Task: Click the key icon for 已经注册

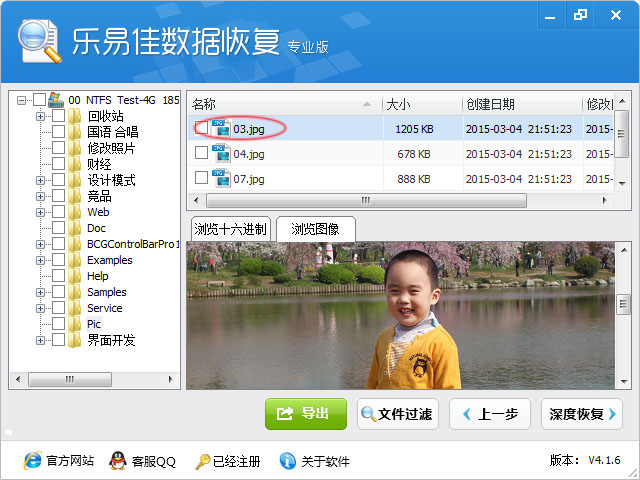Action: click(202, 462)
